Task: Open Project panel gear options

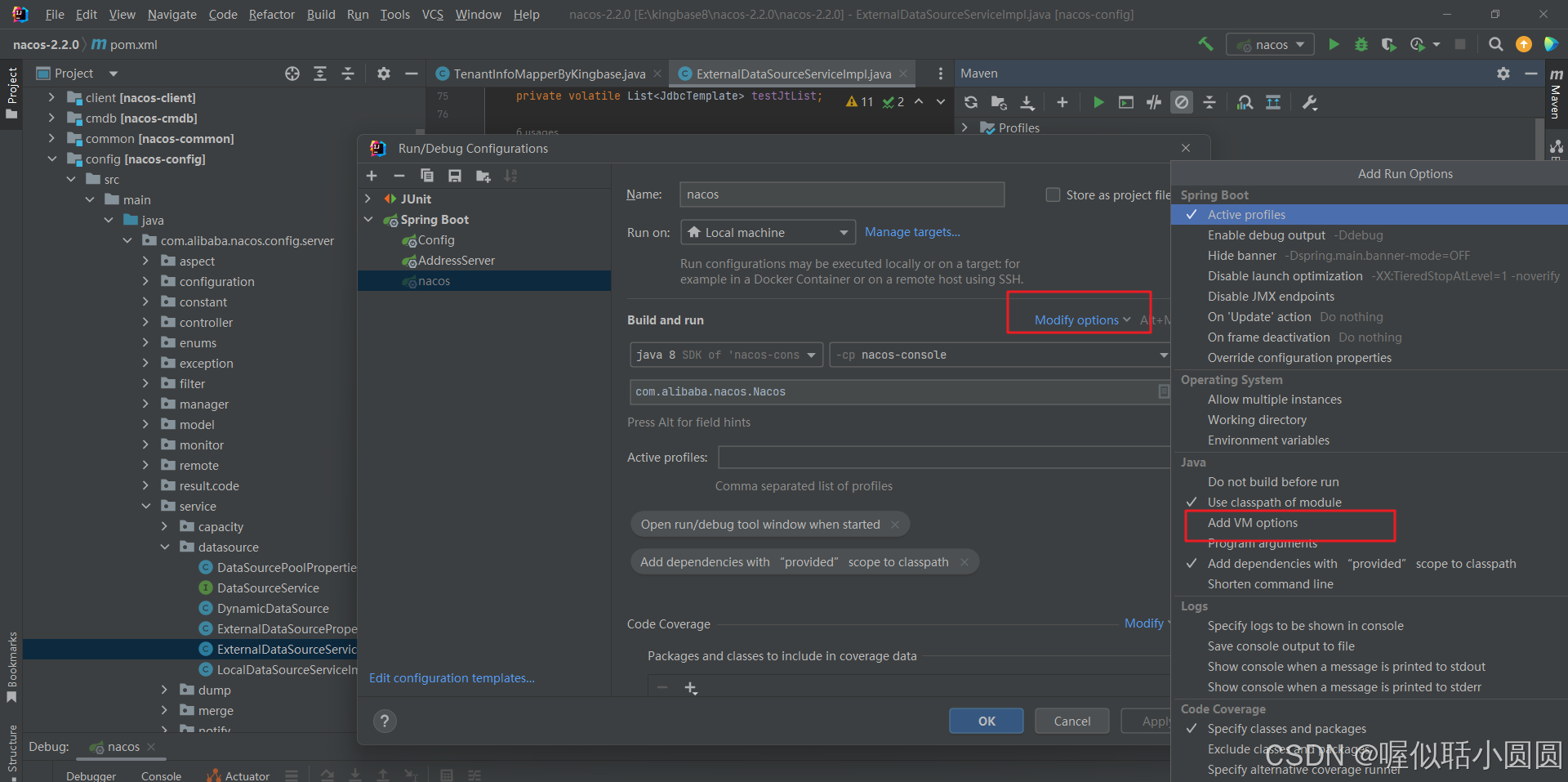Action: [x=384, y=74]
